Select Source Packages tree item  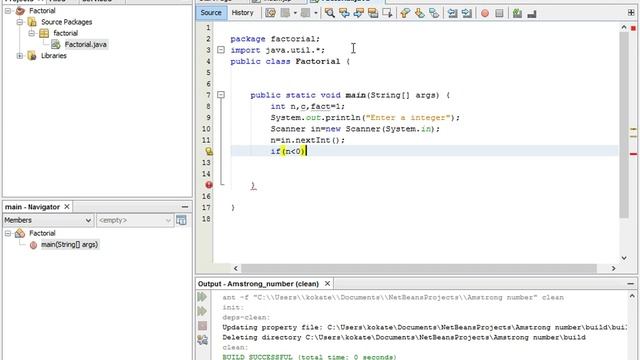66,22
